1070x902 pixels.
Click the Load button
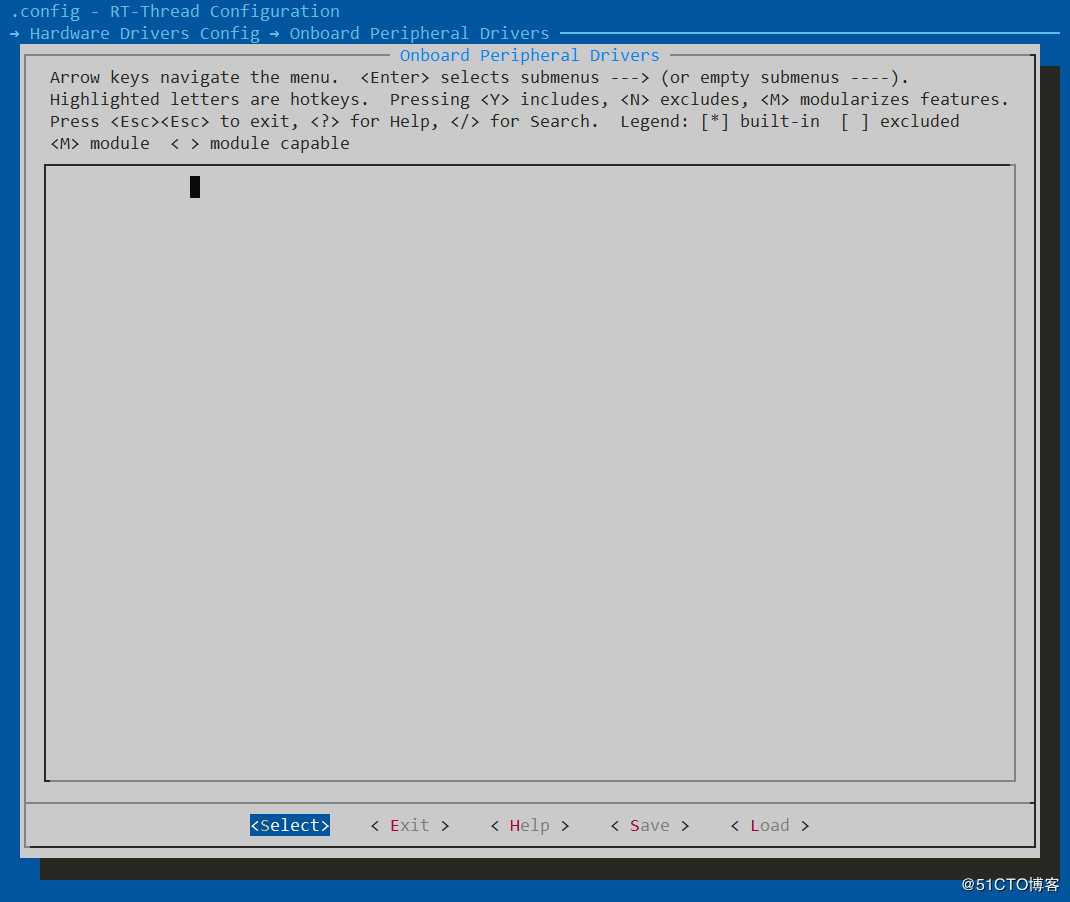click(x=770, y=825)
